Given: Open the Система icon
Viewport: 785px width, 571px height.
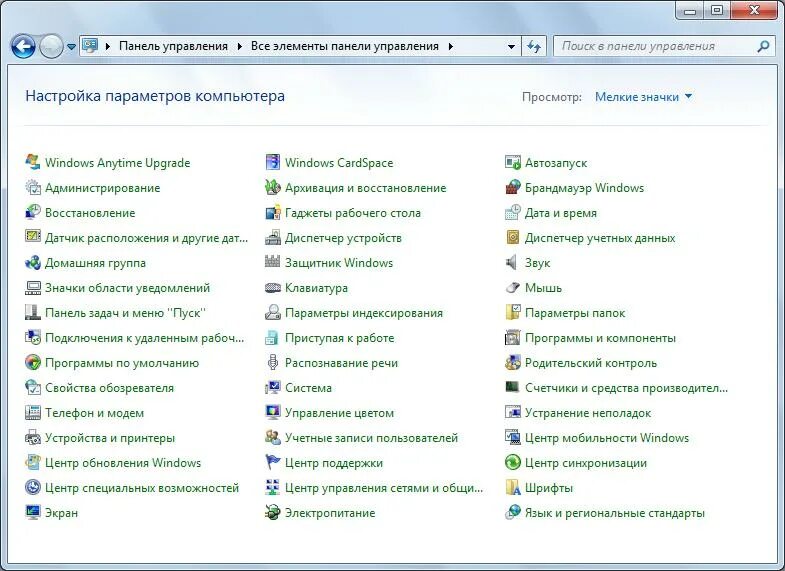Looking at the screenshot, I should click(272, 387).
